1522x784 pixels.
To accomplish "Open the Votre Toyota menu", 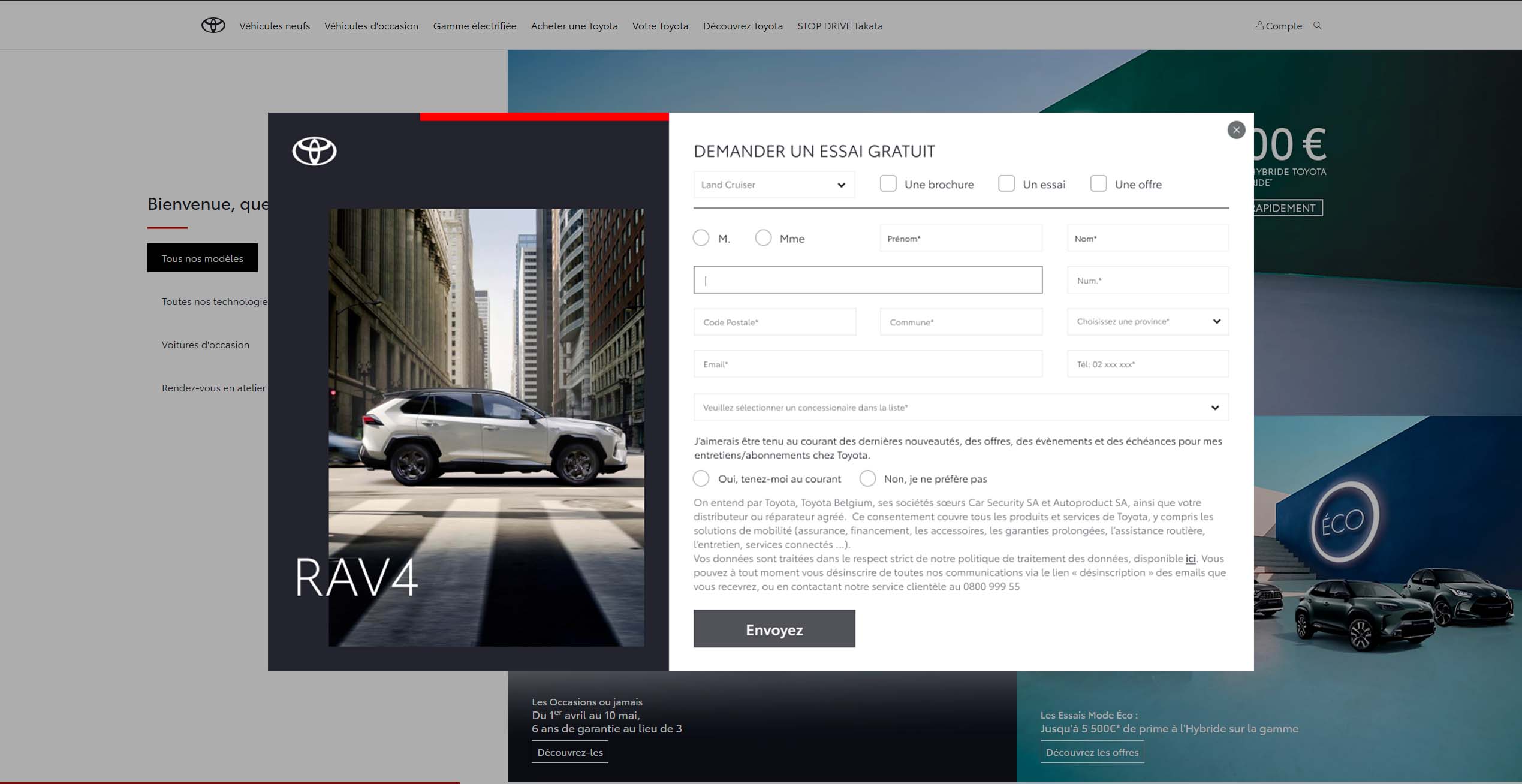I will 660,26.
